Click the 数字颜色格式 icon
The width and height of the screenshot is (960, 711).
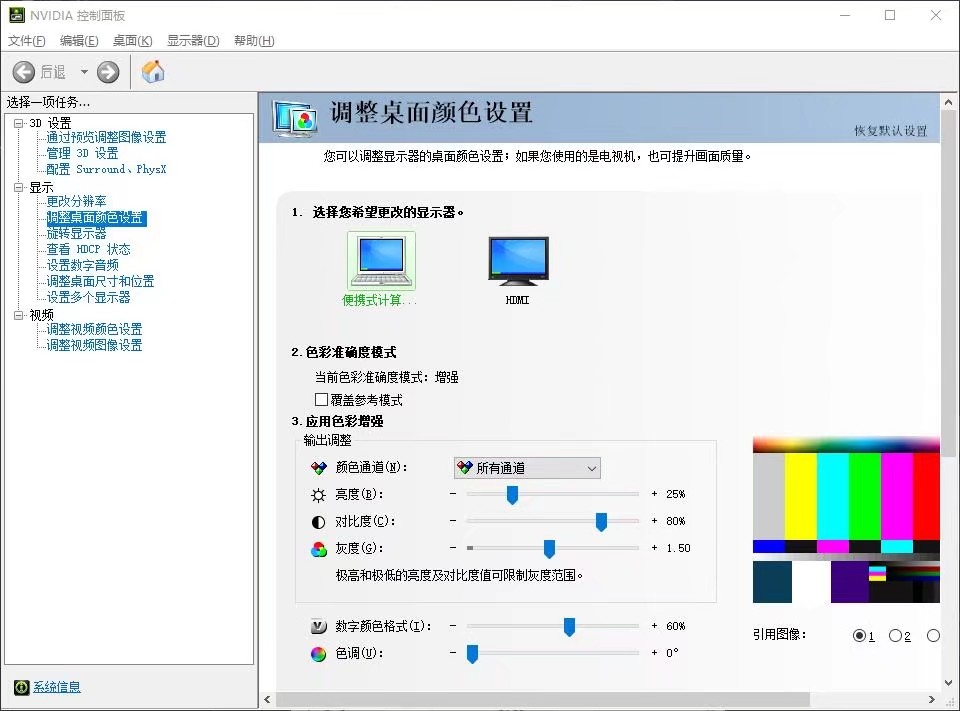click(319, 626)
